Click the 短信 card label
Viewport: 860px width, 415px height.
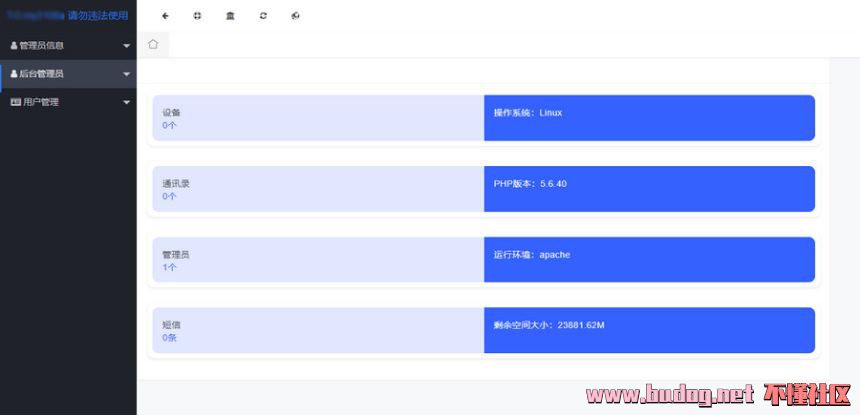point(171,325)
